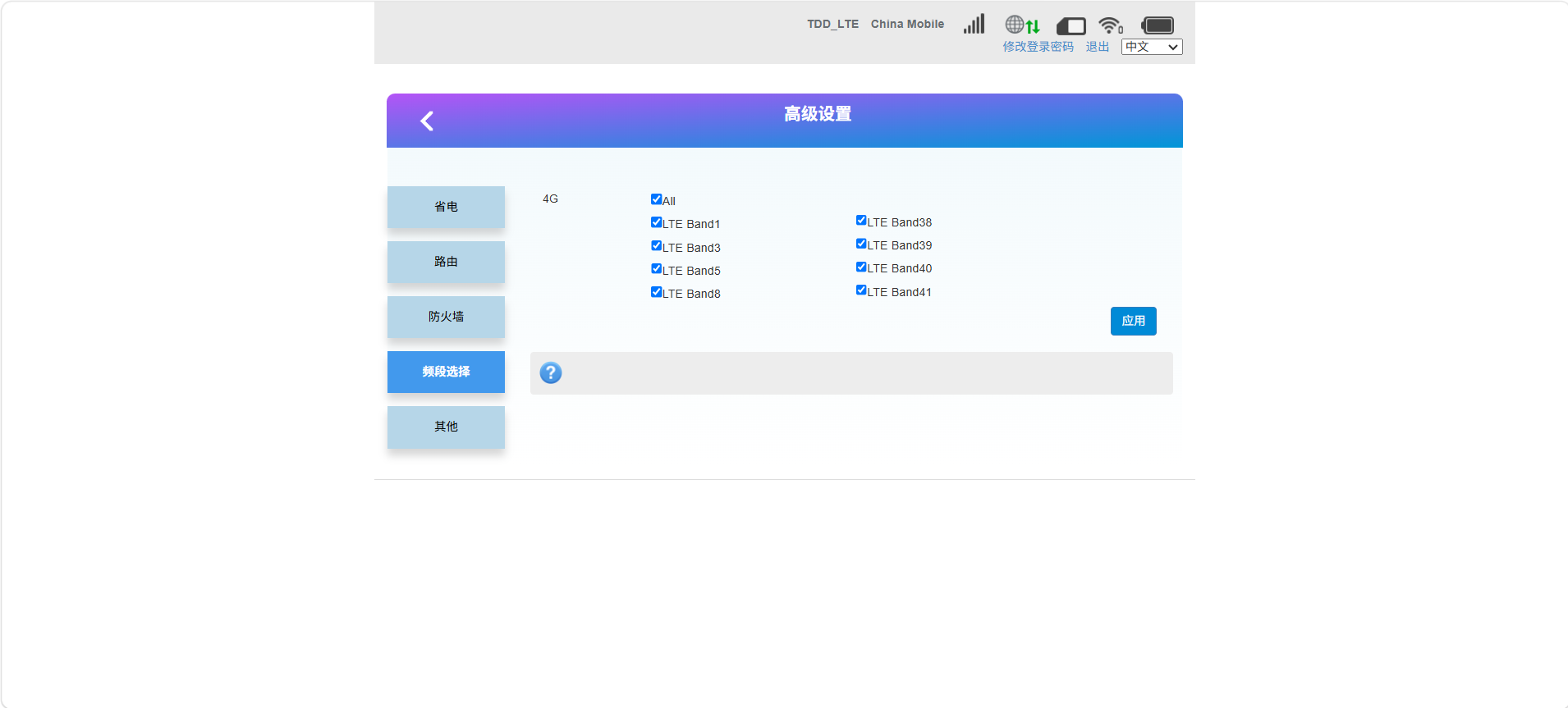
Task: Open the 中文 language dropdown
Action: tap(1152, 47)
